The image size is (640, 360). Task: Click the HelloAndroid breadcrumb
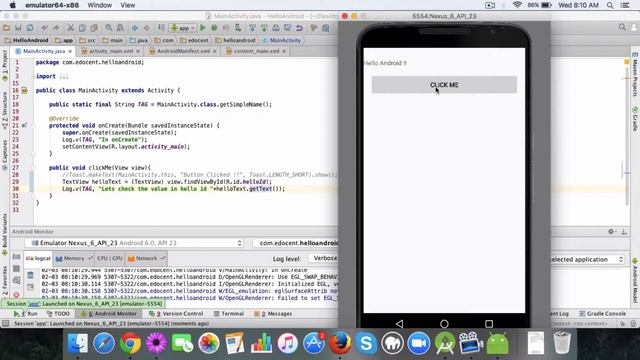[x=27, y=40]
